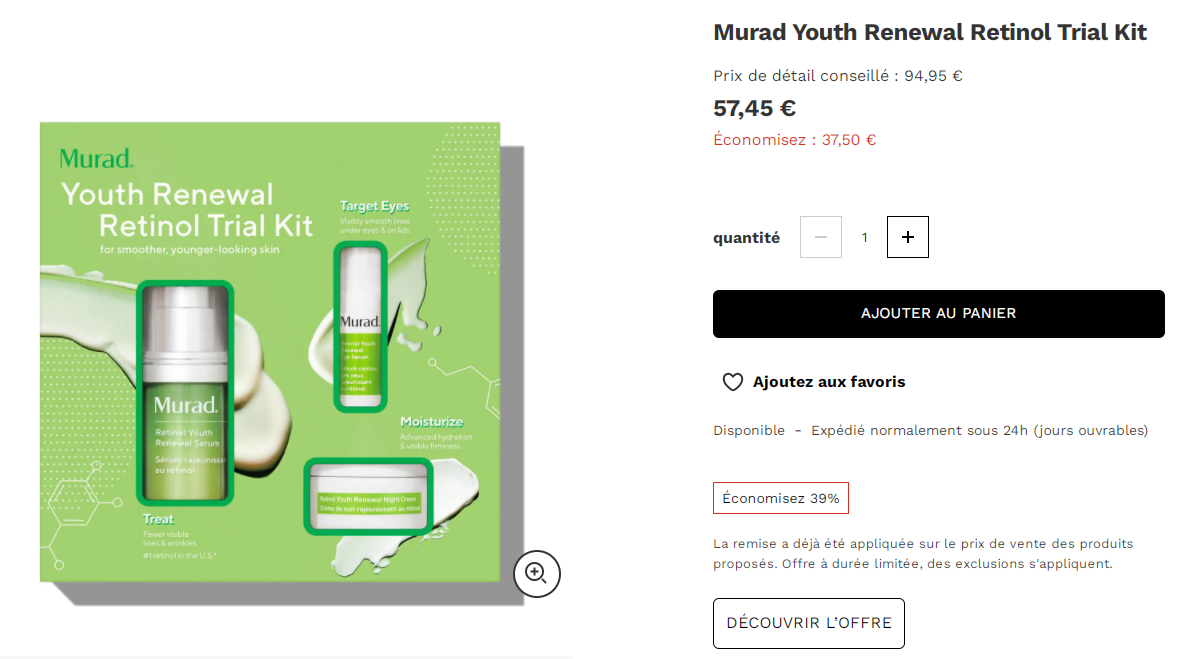This screenshot has height=659, width=1177.
Task: Open the DÉCOUVRIR L'OFFRE button
Action: tap(808, 623)
